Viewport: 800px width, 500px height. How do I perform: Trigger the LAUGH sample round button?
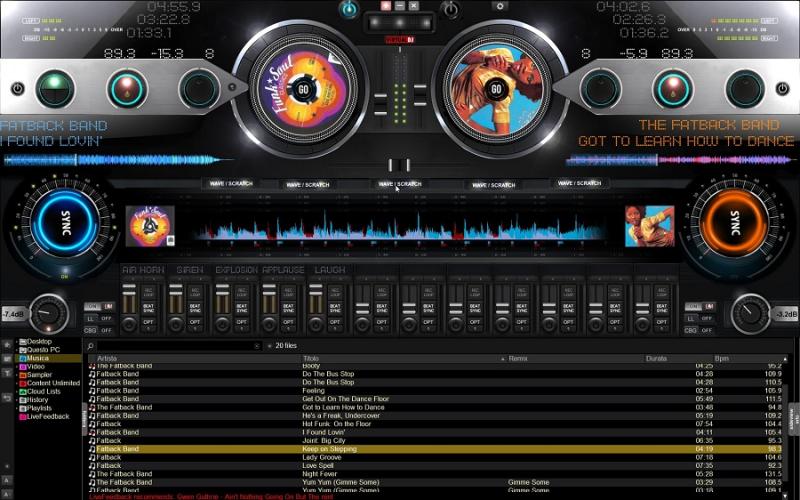pyautogui.click(x=316, y=323)
